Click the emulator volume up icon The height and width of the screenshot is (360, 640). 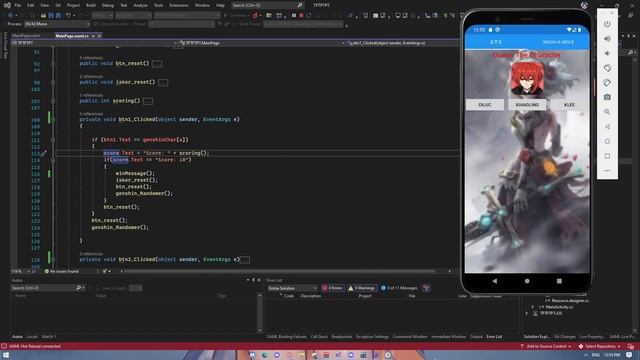[x=607, y=38]
